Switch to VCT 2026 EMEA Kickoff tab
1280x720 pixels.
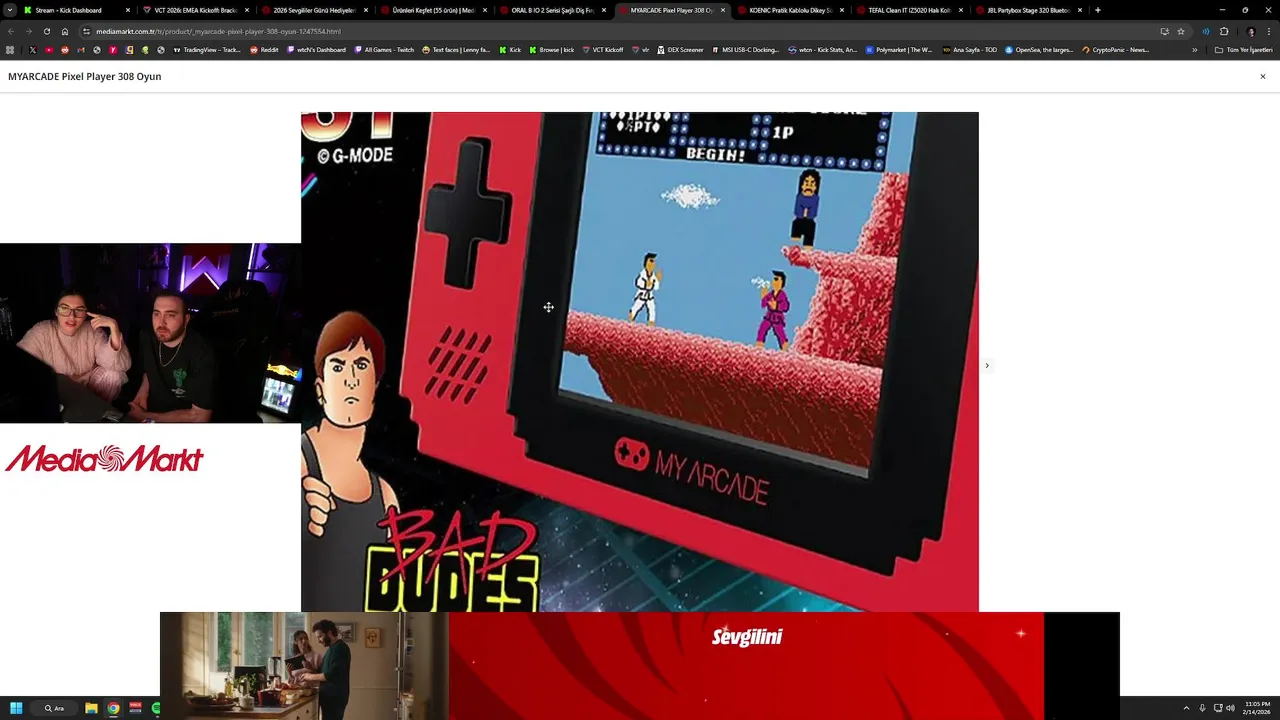click(x=194, y=10)
